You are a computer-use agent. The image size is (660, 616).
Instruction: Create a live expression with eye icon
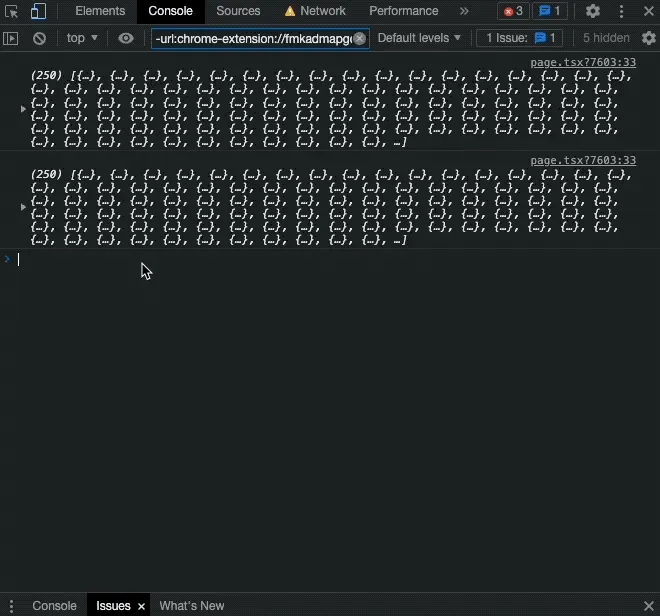125,38
